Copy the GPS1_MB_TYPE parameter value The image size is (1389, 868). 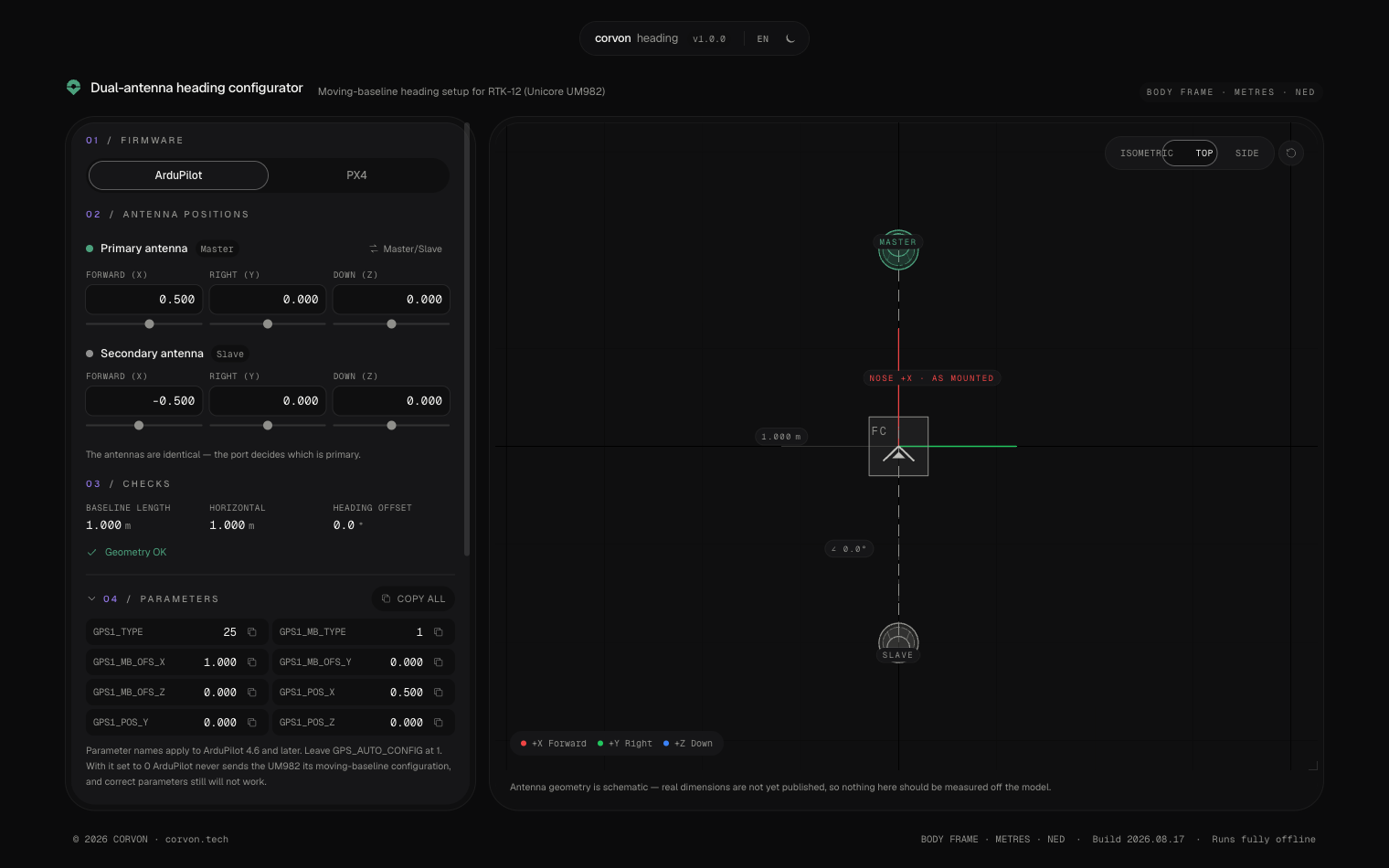tap(439, 632)
